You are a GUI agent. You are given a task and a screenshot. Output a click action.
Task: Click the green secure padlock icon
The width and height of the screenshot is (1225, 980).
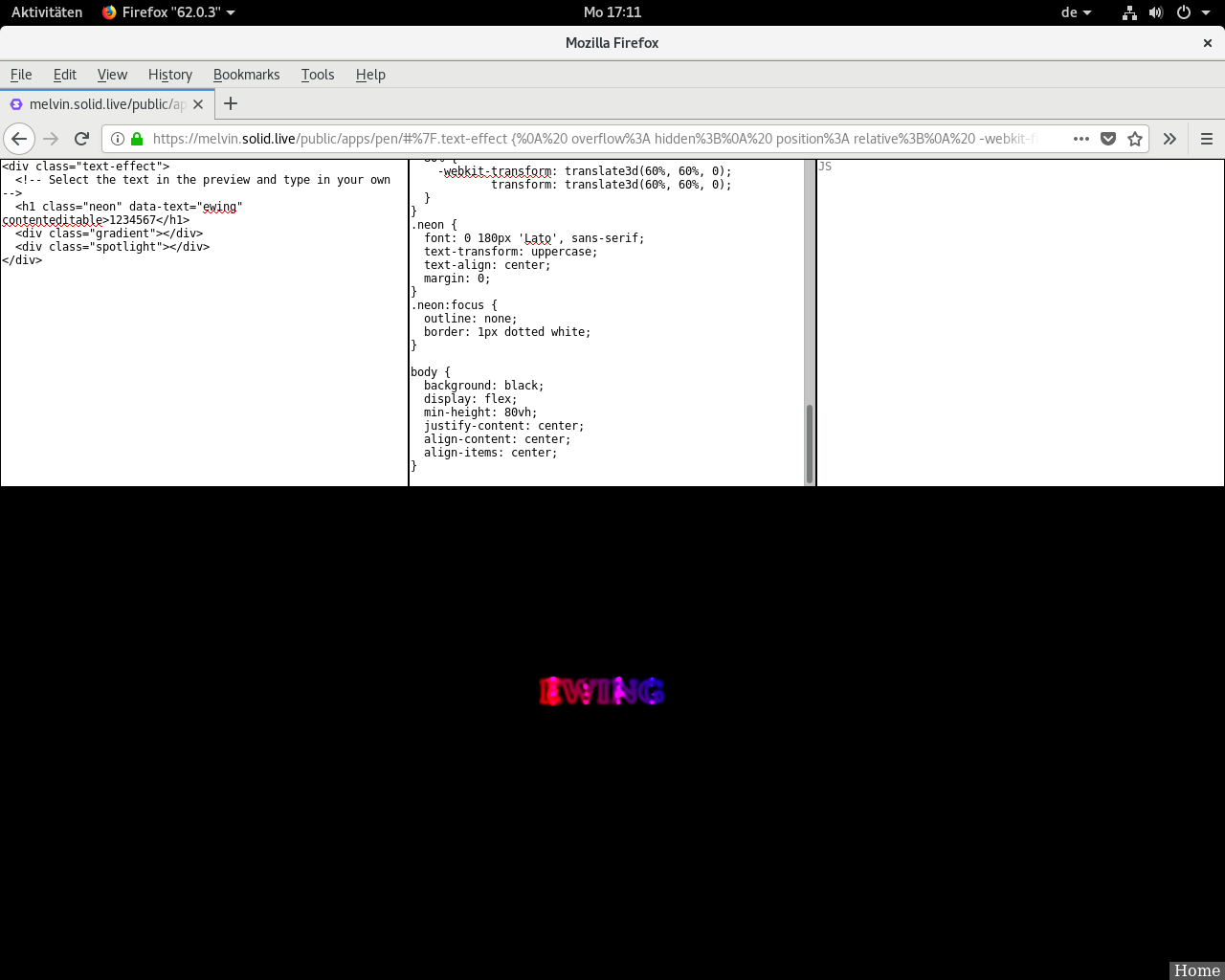point(137,139)
